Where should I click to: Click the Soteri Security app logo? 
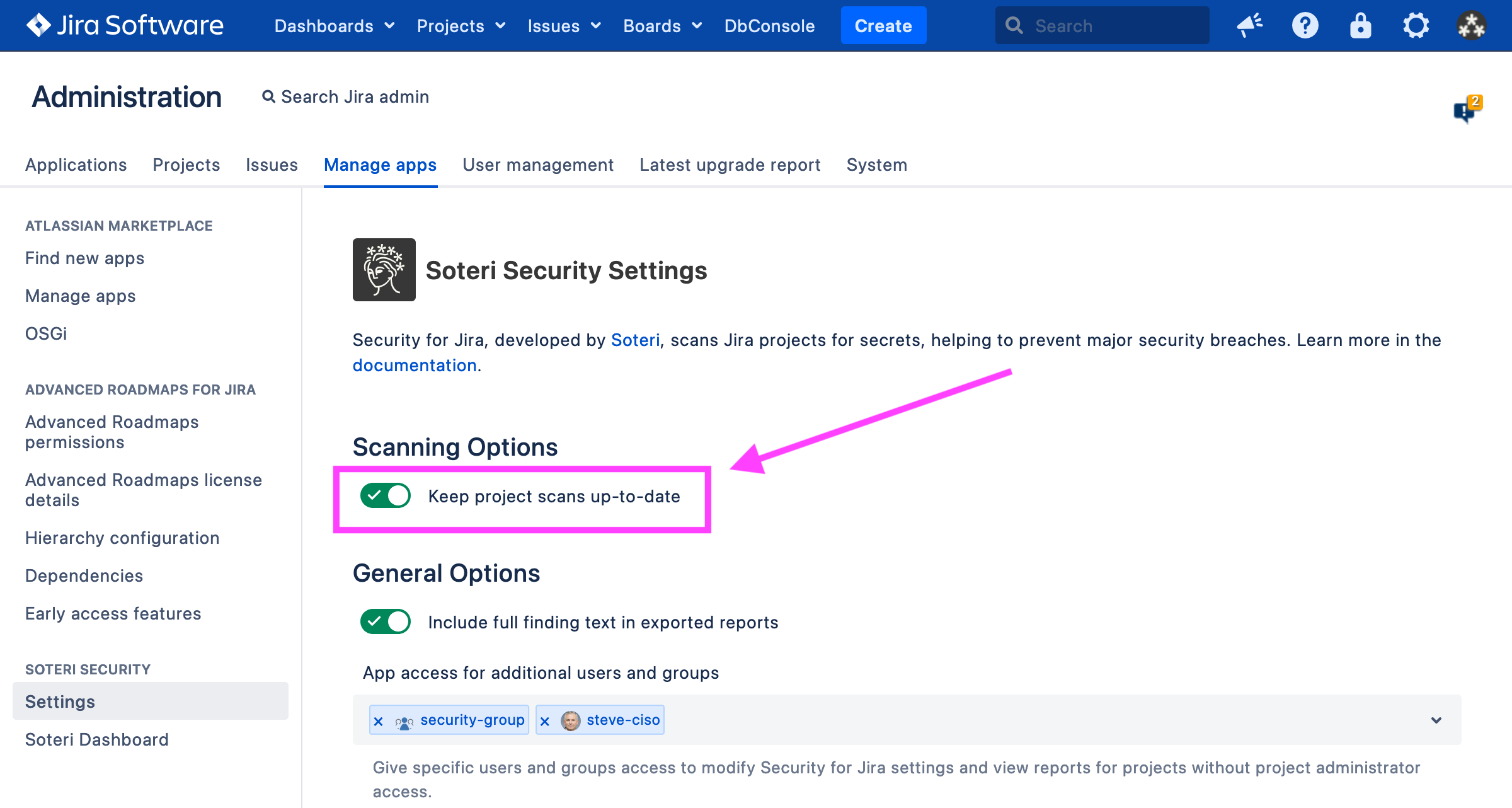click(x=384, y=270)
